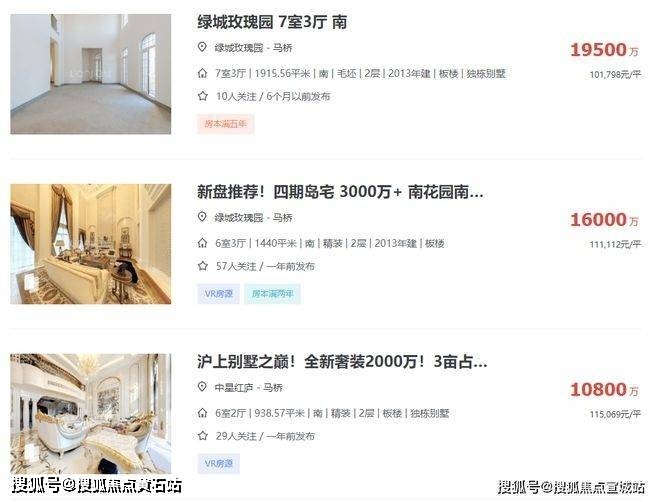Click star follow icon beside 29人关注
This screenshot has width=660, height=502.
(x=203, y=436)
